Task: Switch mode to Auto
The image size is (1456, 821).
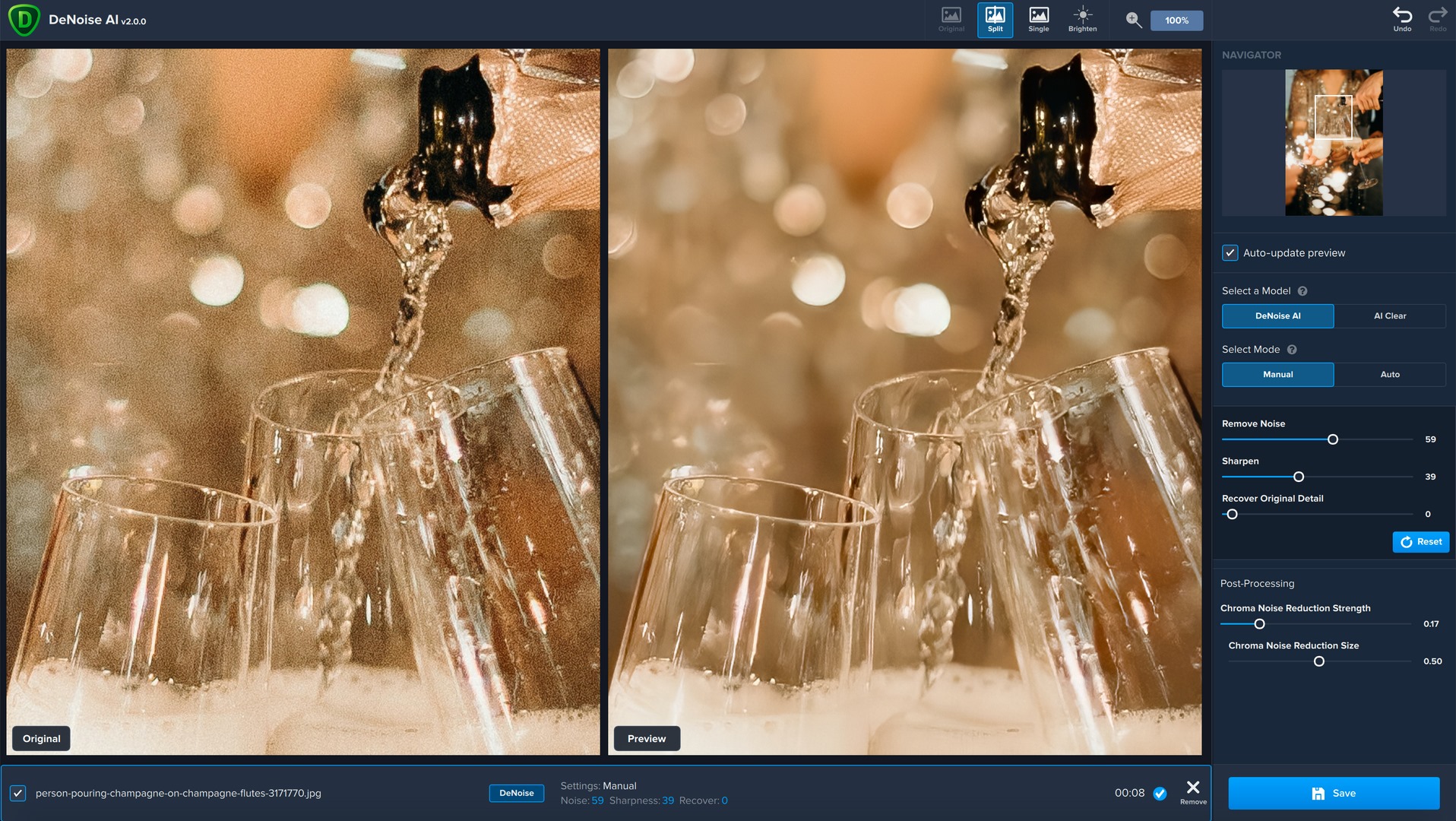Action: pyautogui.click(x=1389, y=375)
